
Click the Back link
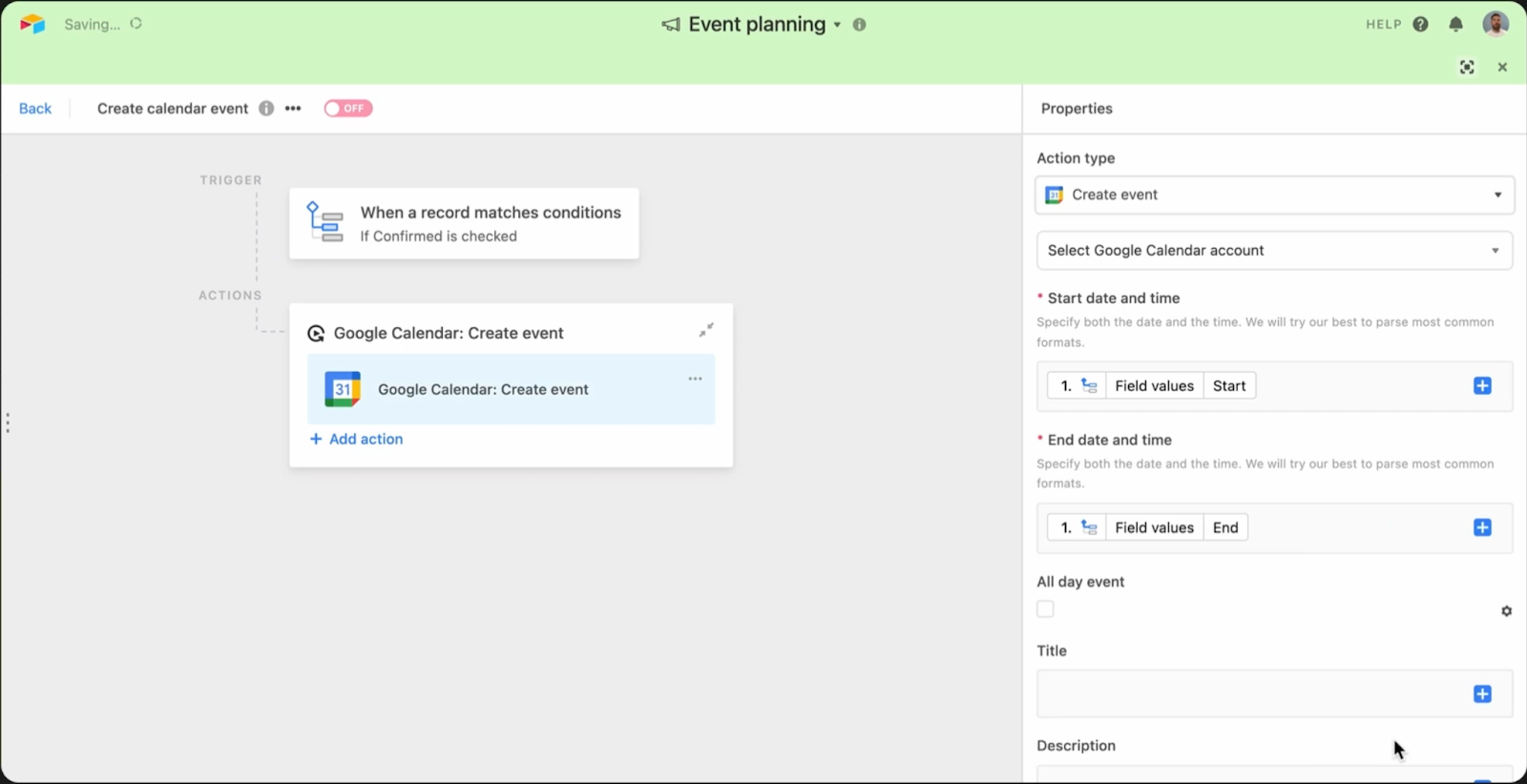tap(35, 109)
